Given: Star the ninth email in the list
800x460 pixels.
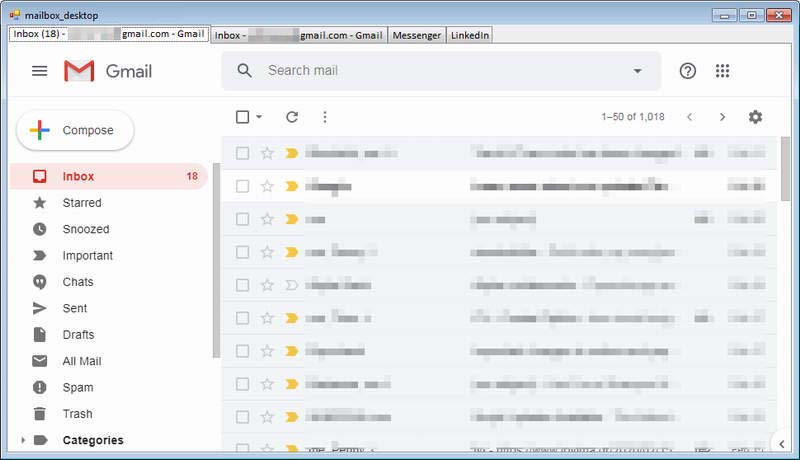Looking at the screenshot, I should [x=267, y=417].
